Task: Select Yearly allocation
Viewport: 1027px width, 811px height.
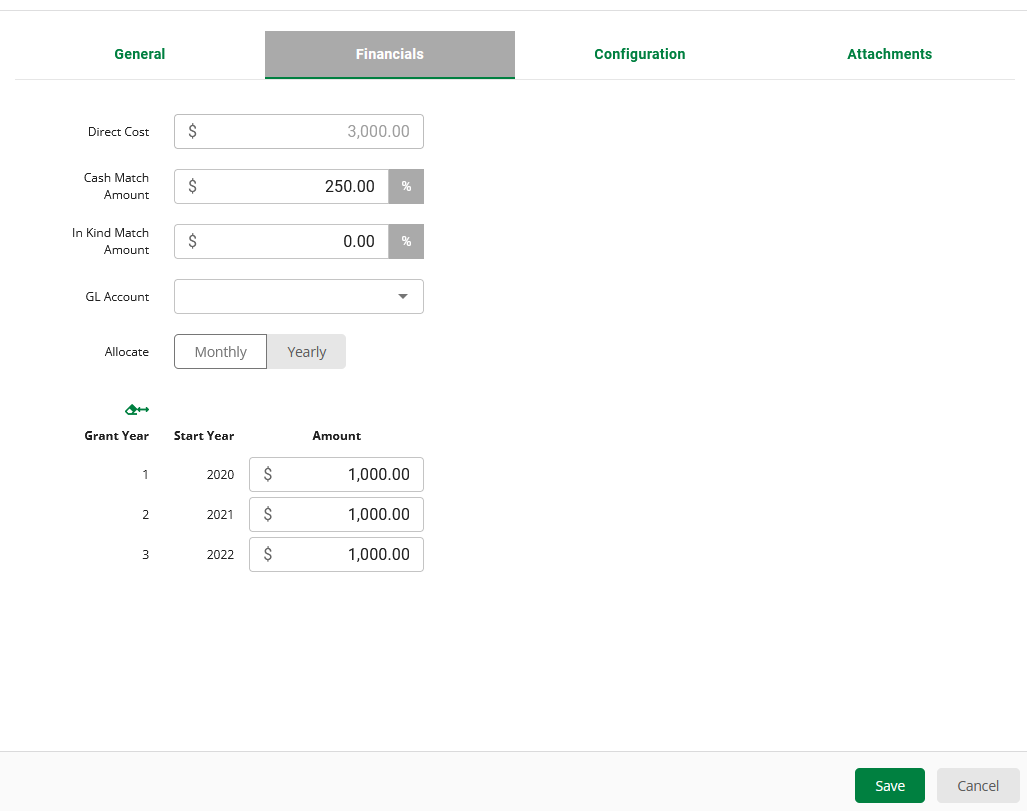Action: tap(306, 352)
